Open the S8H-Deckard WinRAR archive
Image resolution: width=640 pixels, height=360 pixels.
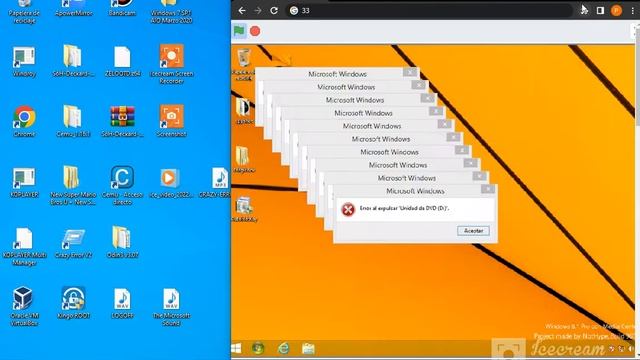(122, 121)
